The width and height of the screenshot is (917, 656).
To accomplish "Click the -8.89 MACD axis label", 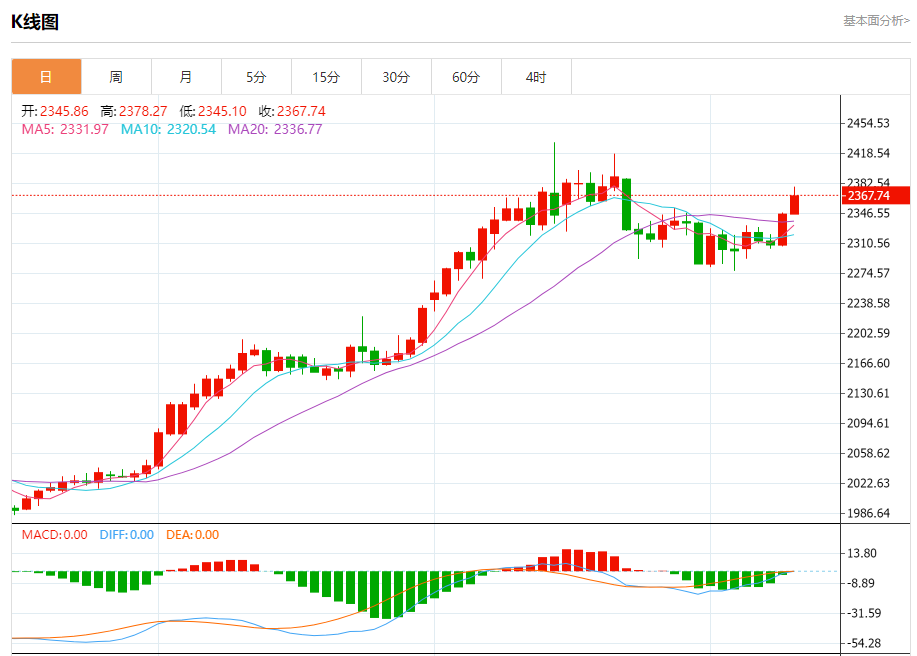I will [x=859, y=583].
